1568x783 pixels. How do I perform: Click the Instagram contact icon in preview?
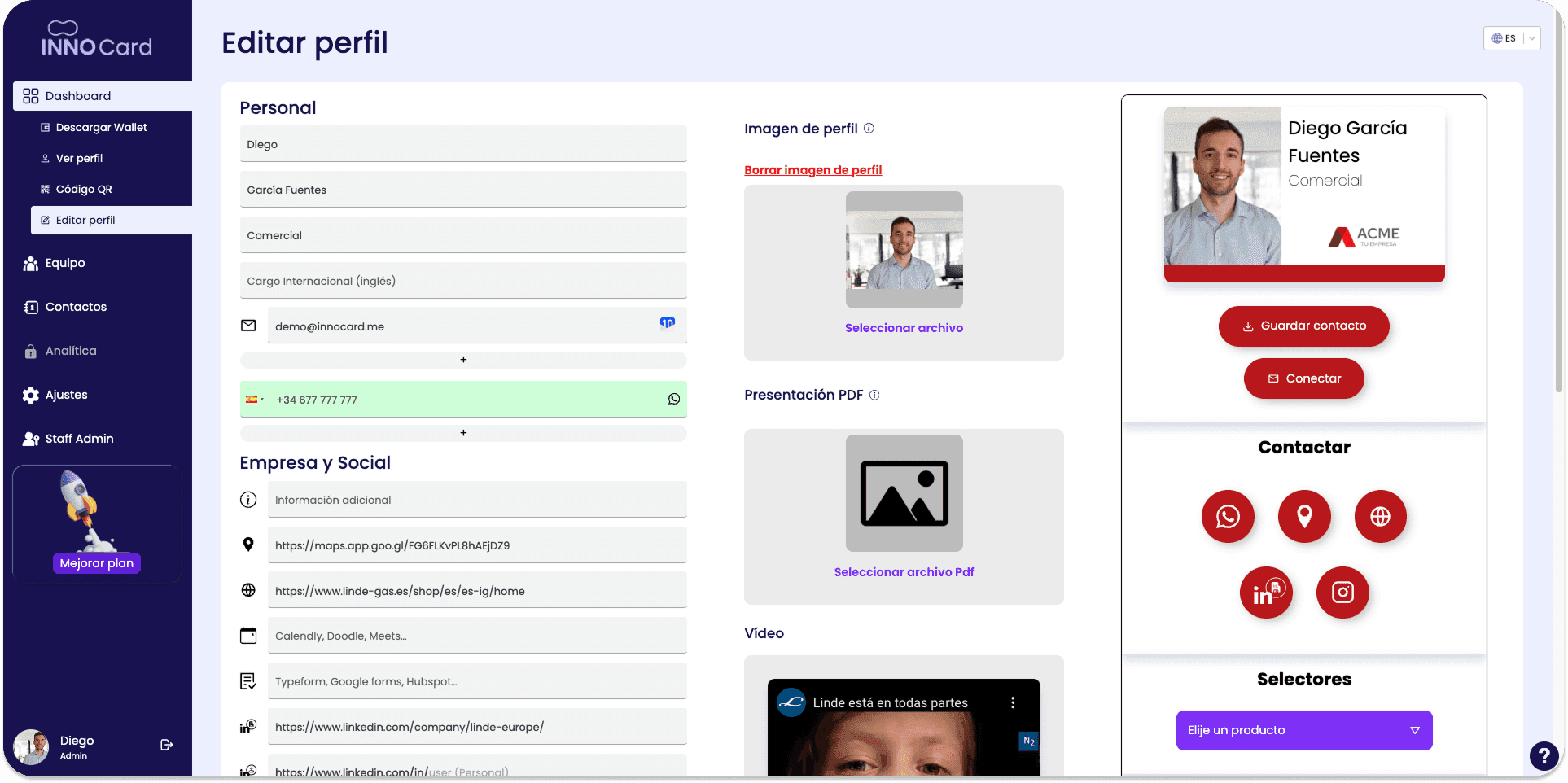point(1342,593)
